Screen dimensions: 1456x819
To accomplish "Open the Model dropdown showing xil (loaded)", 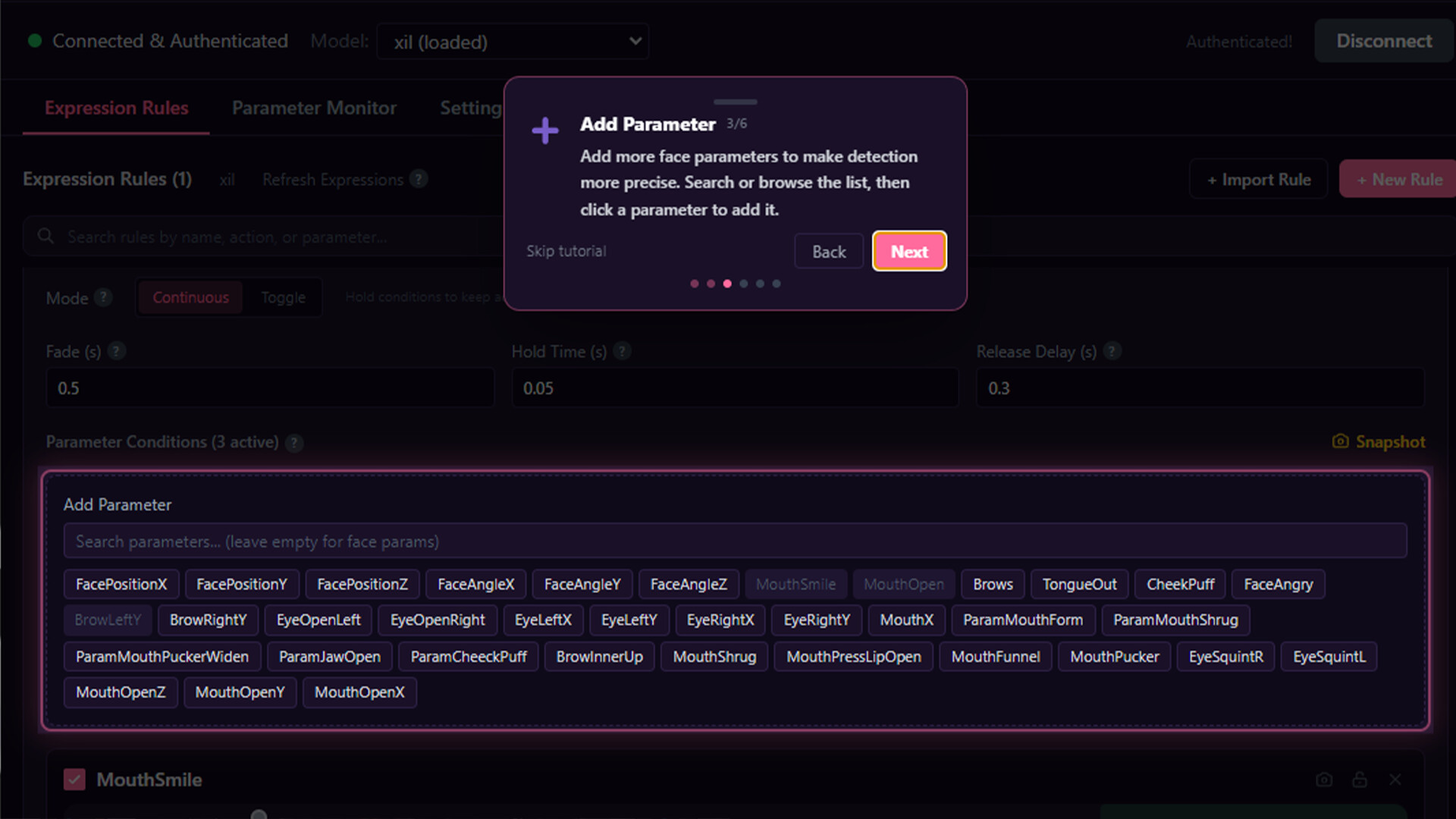I will tap(513, 42).
